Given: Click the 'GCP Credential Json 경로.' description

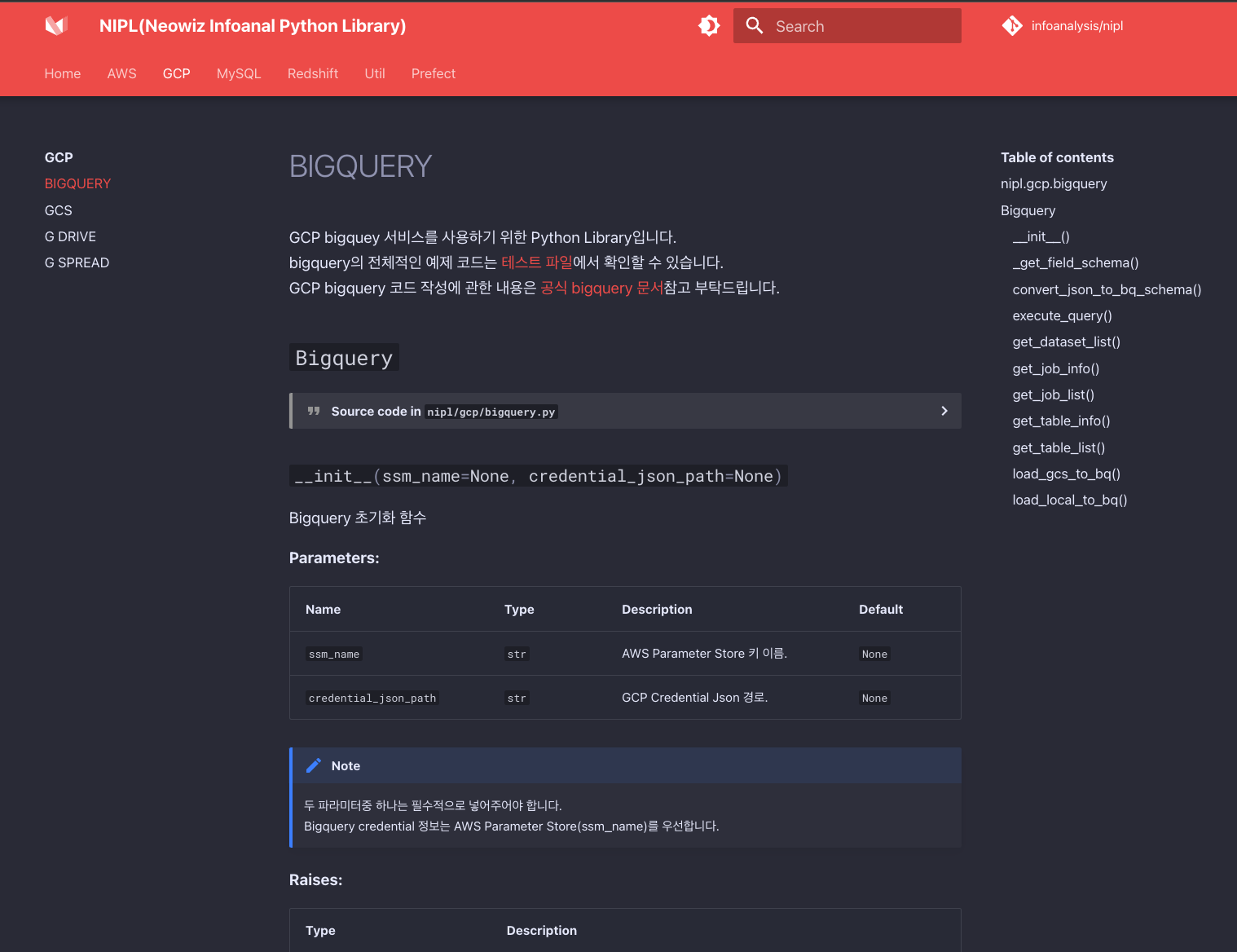Looking at the screenshot, I should click(x=695, y=698).
